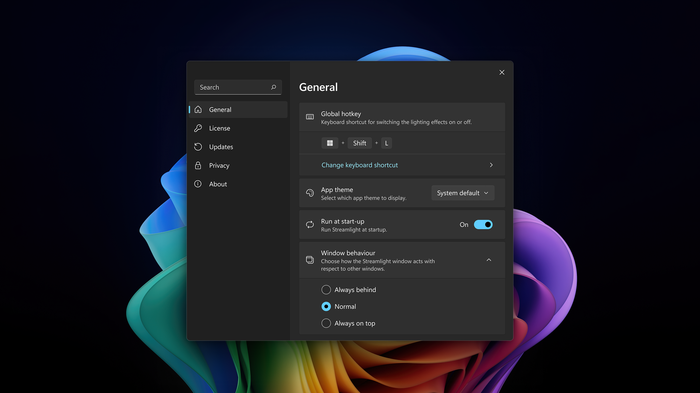Click the L key badge
This screenshot has width=700, height=393.
click(x=386, y=143)
